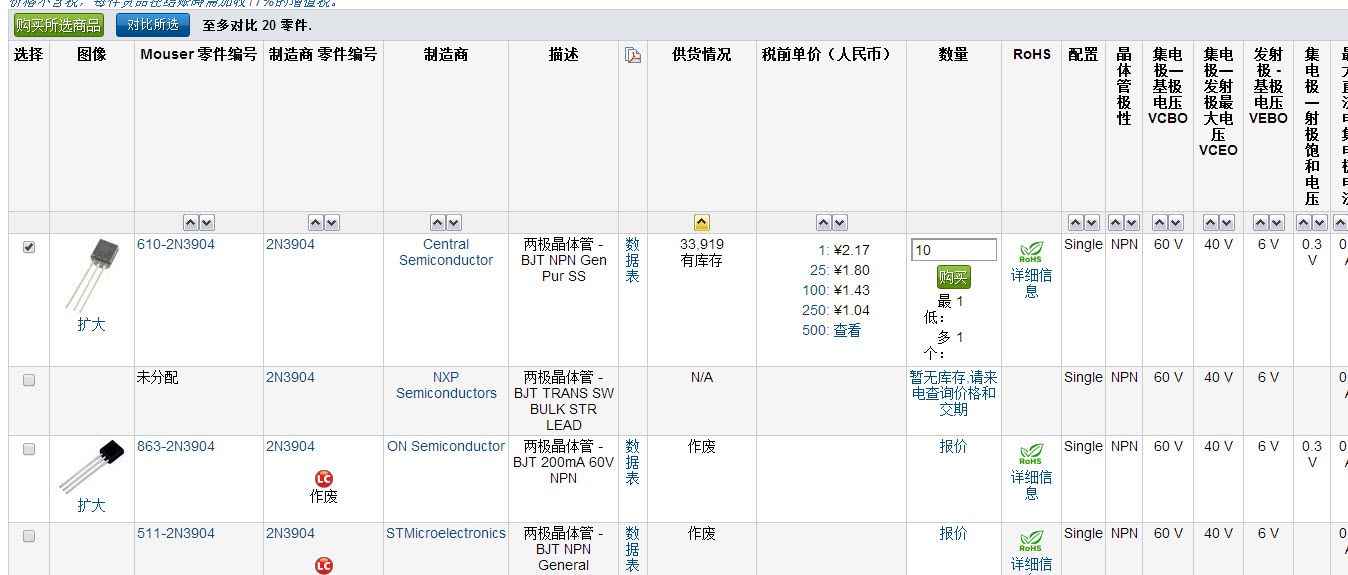Click 购买所选商品 button

[x=58, y=25]
